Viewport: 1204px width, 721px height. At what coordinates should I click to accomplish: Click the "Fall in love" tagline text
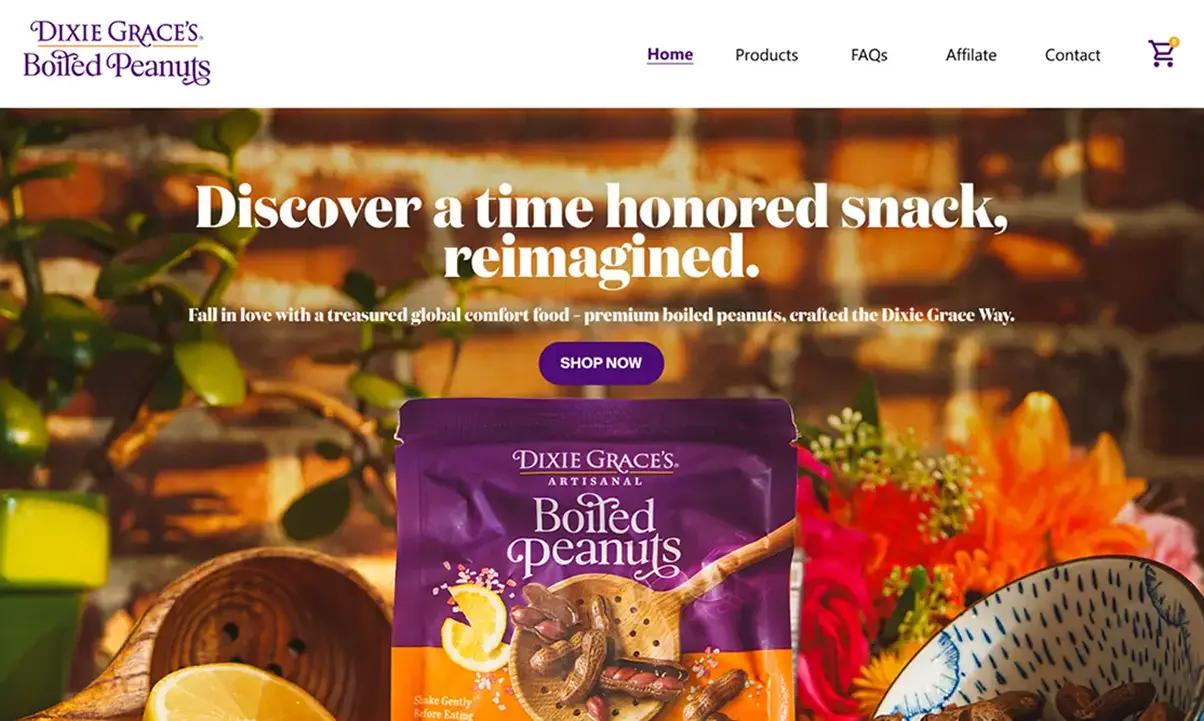coord(601,315)
